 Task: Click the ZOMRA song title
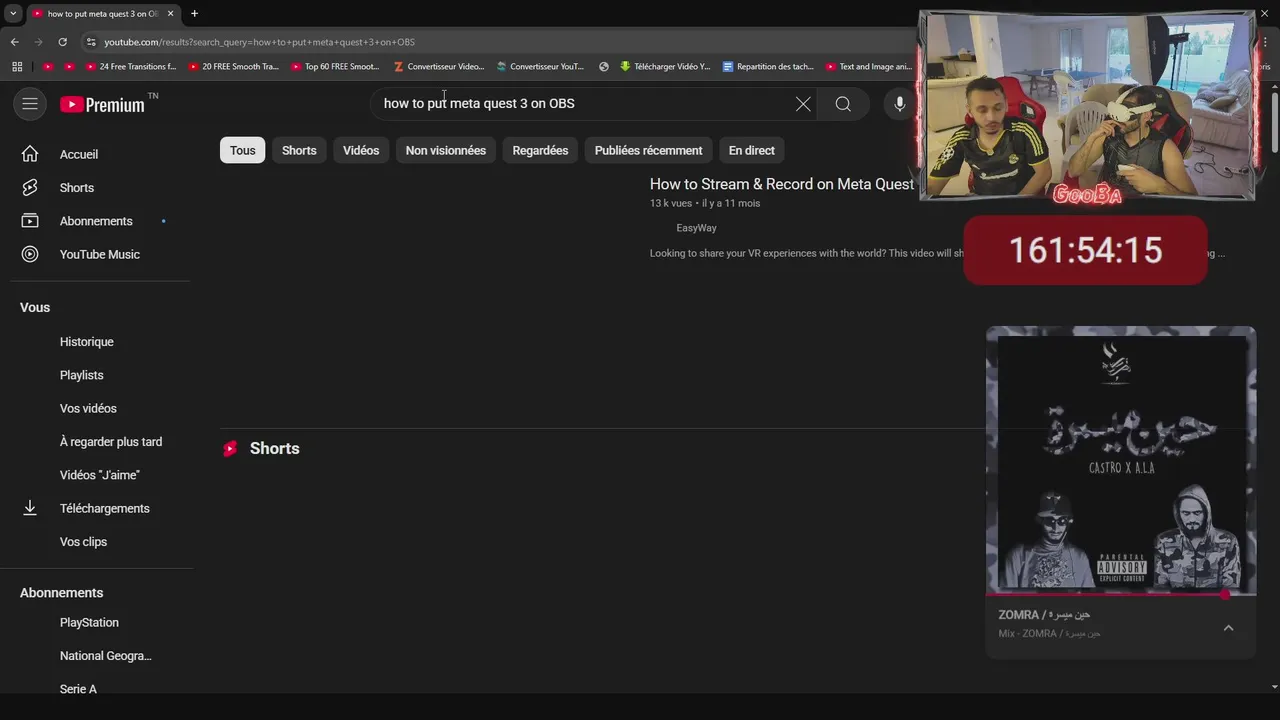(x=1044, y=615)
